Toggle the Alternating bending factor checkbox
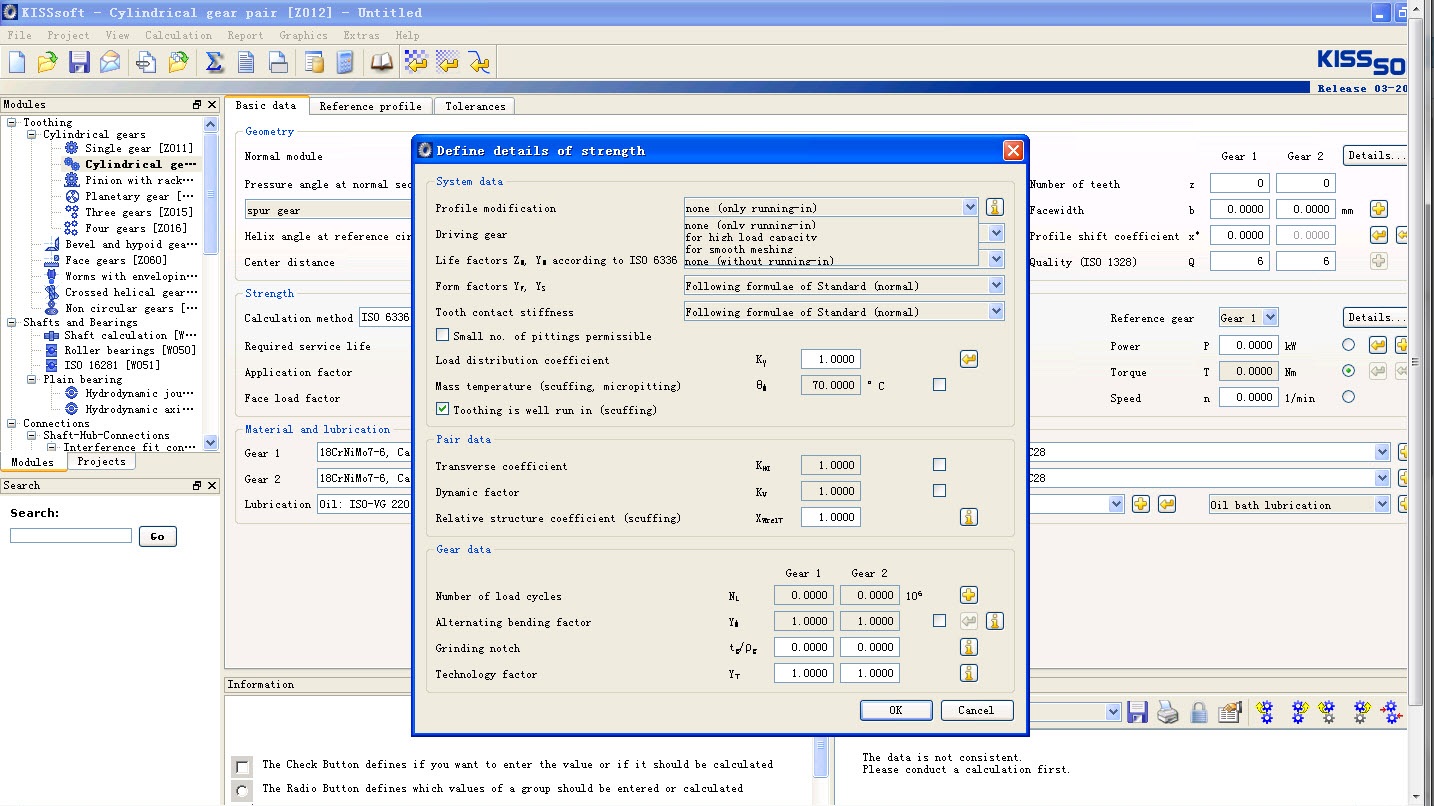Viewport: 1434px width, 806px height. click(x=939, y=620)
